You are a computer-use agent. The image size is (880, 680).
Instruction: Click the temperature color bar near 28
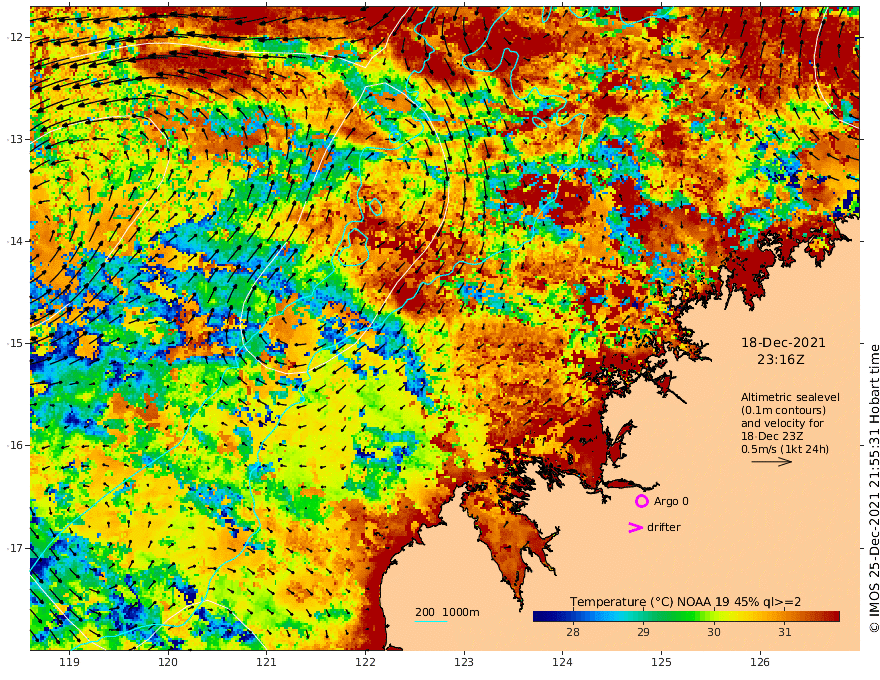[572, 616]
